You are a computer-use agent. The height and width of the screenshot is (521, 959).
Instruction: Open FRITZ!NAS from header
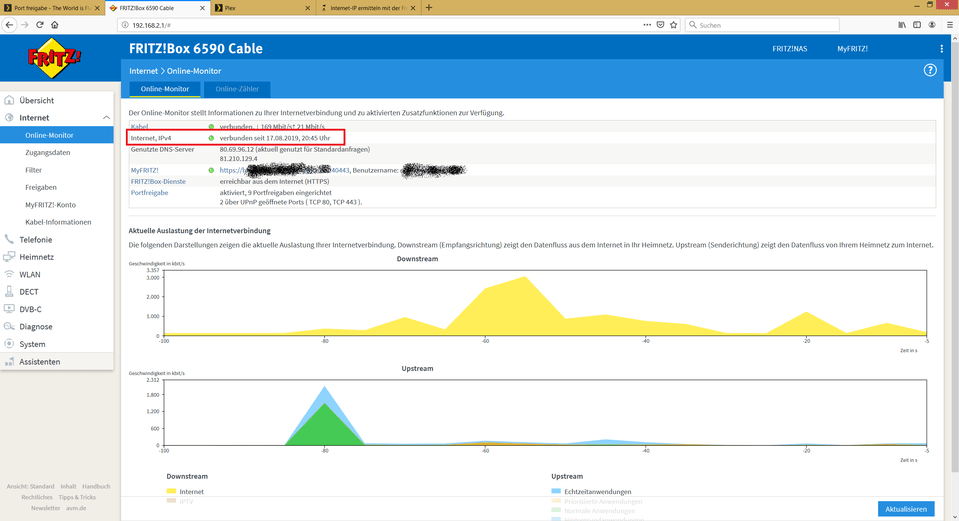790,49
